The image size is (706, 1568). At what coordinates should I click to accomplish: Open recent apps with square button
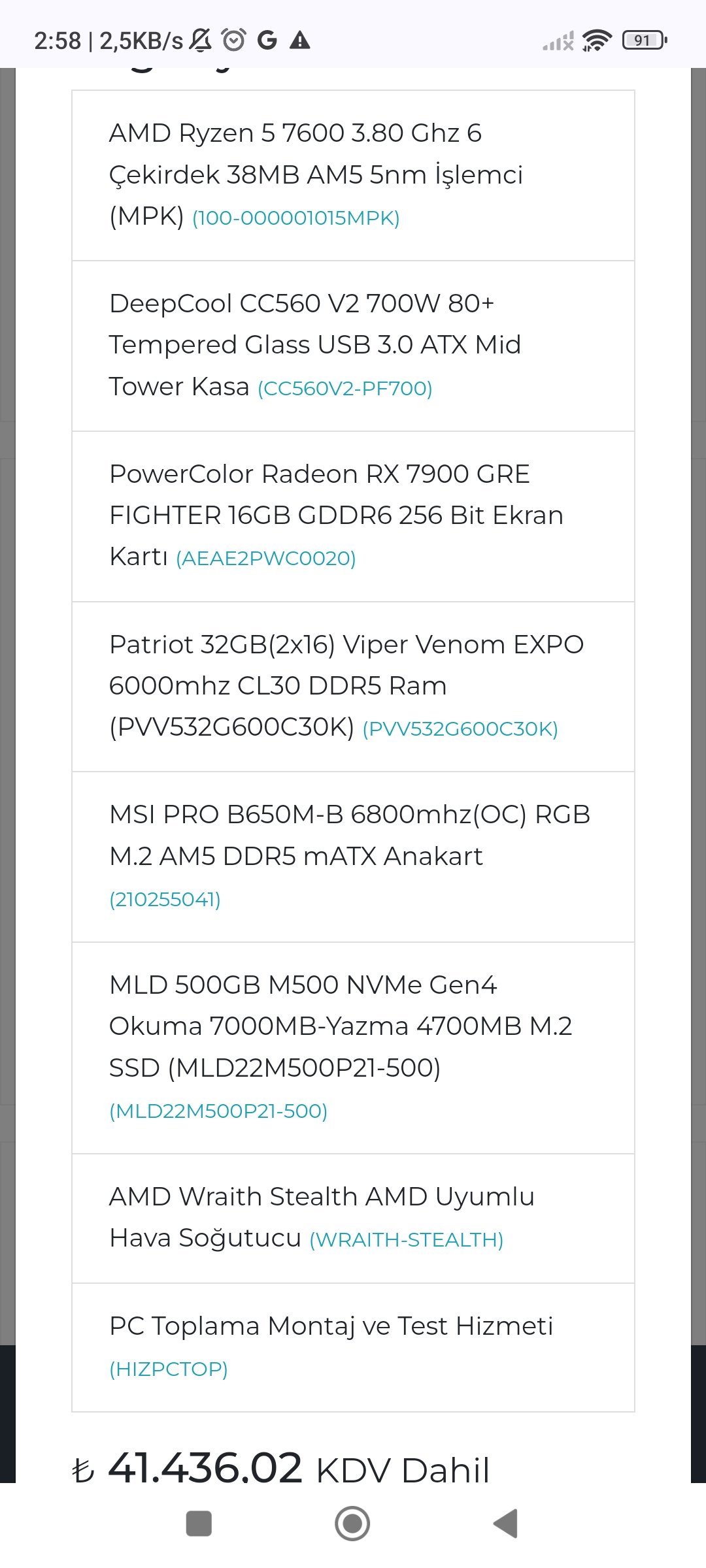point(199,1524)
